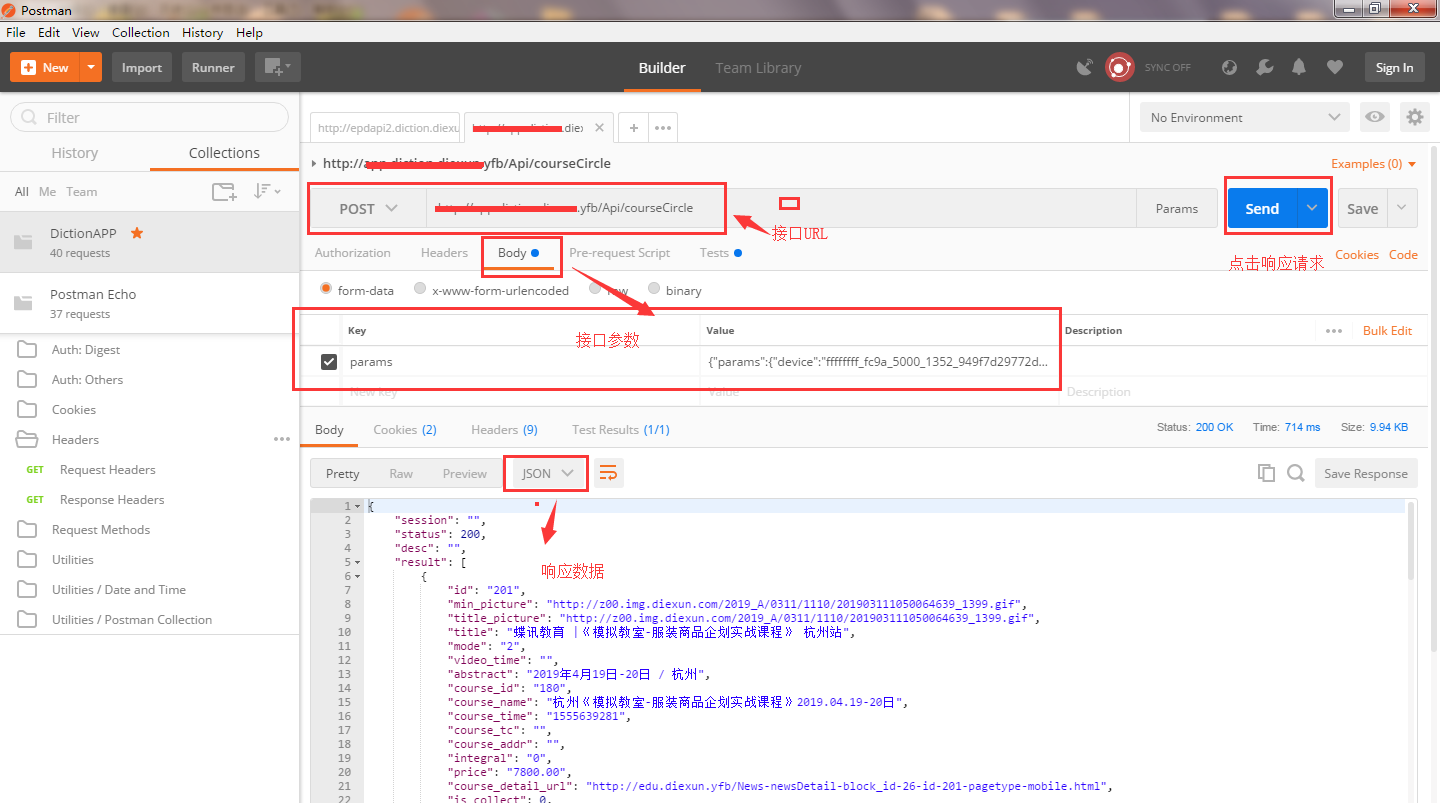Image resolution: width=1440 pixels, height=803 pixels.
Task: Select the x-www-form-urlencoded radio button
Action: pos(420,290)
